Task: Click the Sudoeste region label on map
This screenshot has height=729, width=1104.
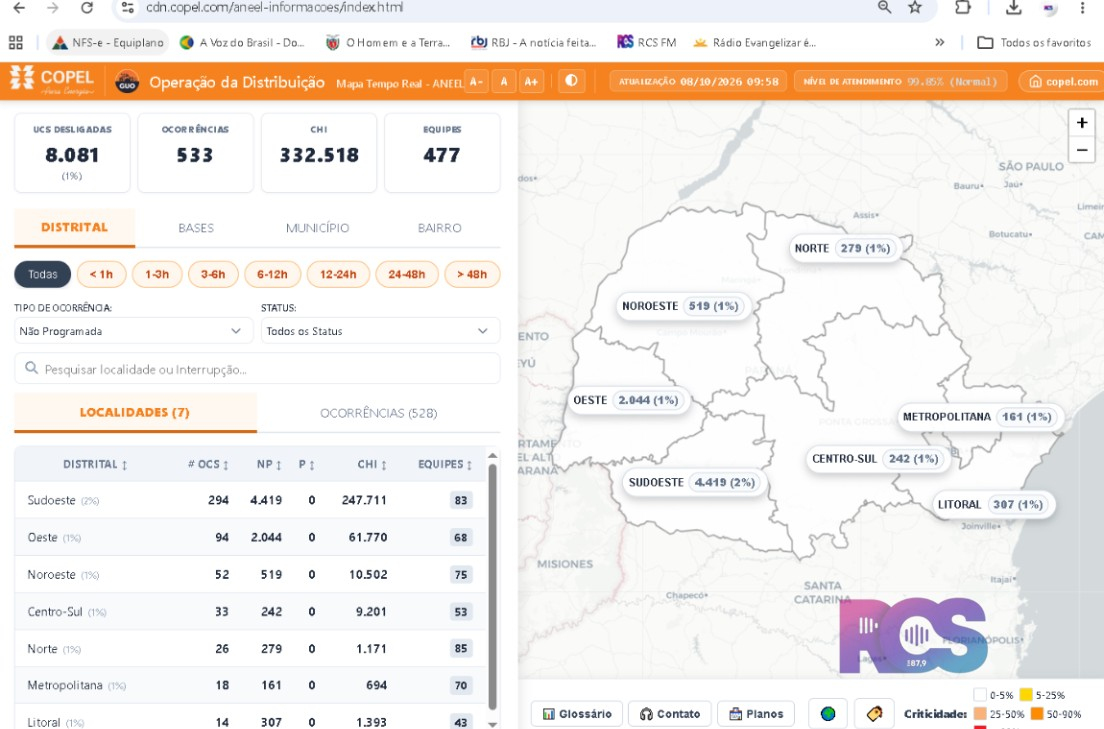Action: point(694,482)
